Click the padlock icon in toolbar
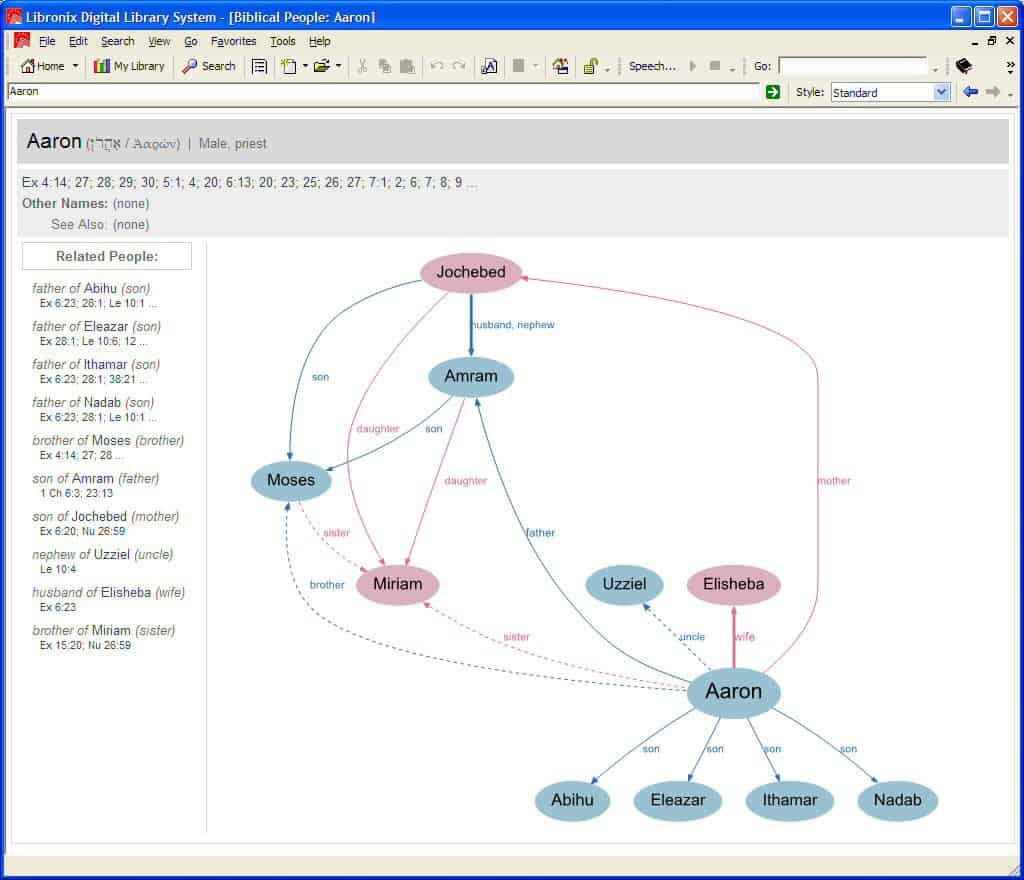 [x=590, y=66]
